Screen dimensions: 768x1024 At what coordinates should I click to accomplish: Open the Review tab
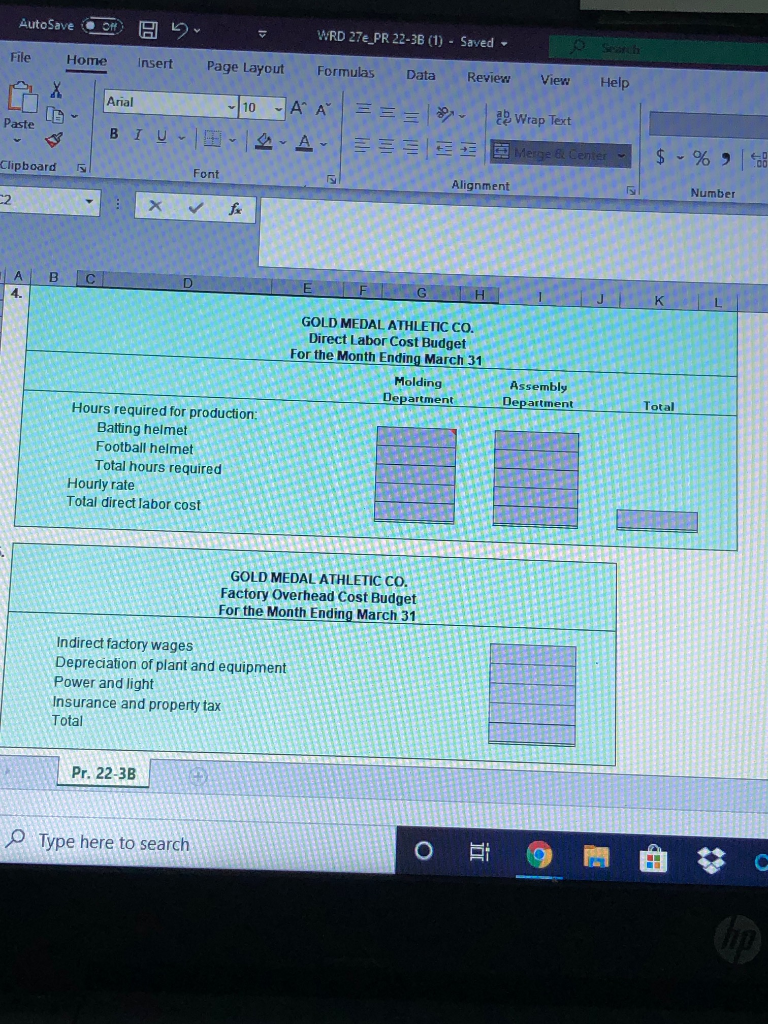(x=488, y=77)
